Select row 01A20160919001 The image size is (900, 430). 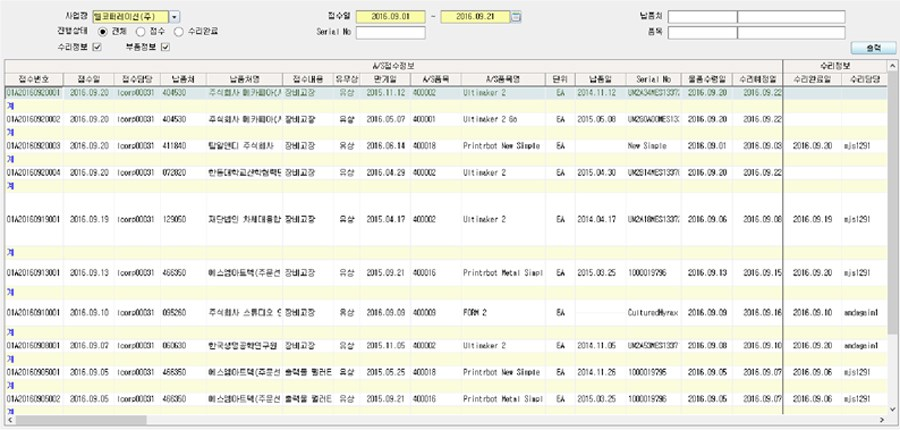pyautogui.click(x=445, y=219)
